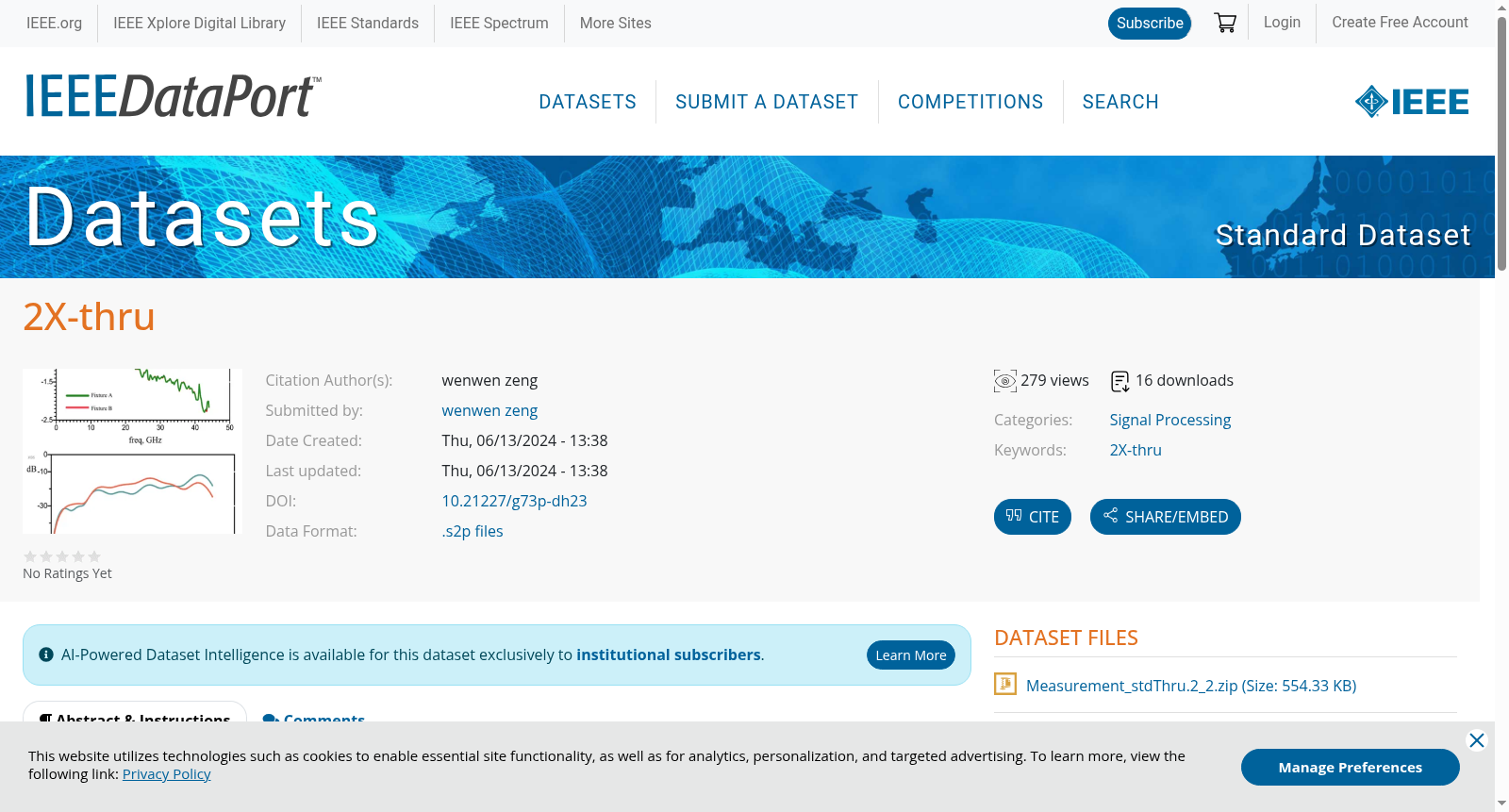This screenshot has height=812, width=1509.
Task: Click the 2X-thru keyword link
Action: (1136, 450)
